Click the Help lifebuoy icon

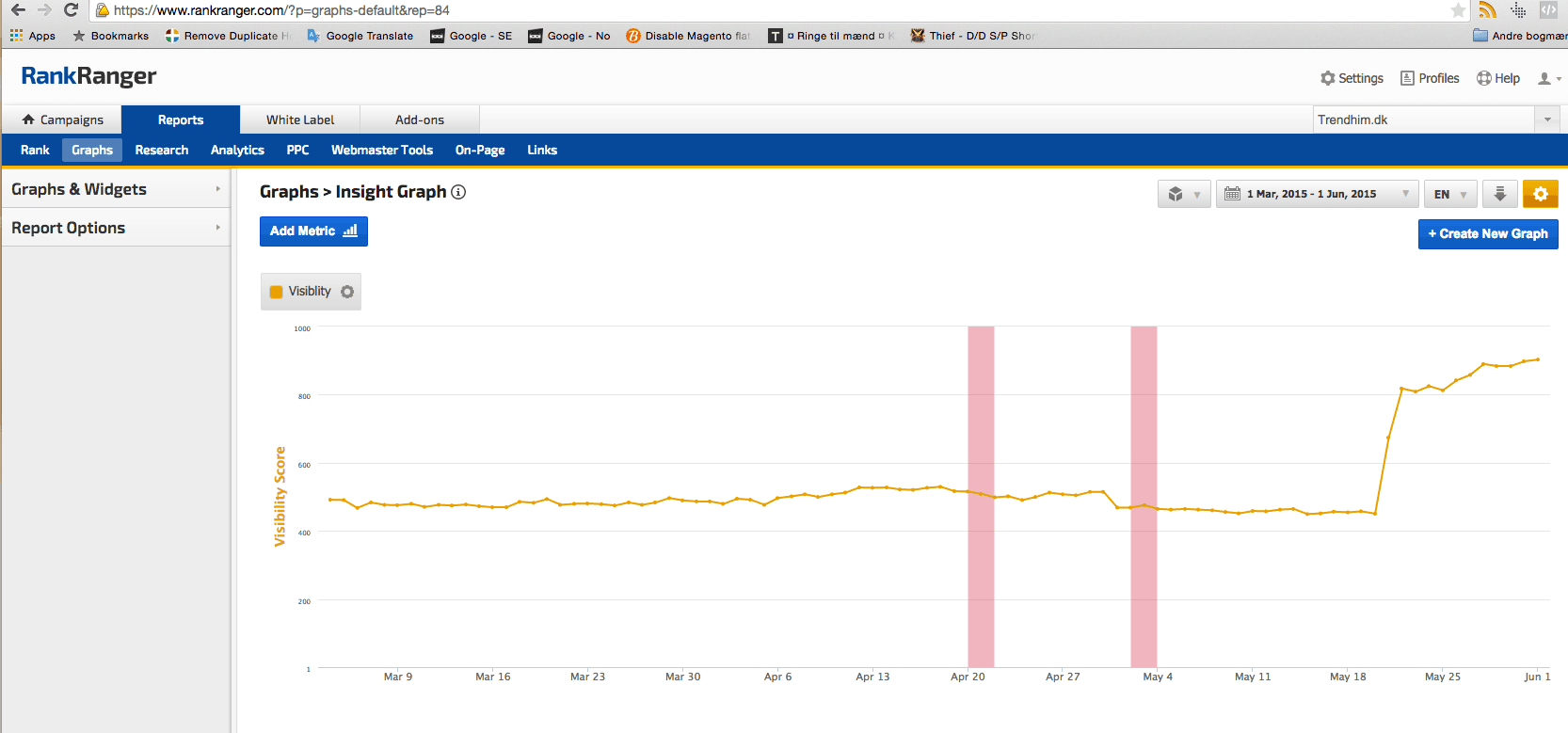pyautogui.click(x=1484, y=78)
